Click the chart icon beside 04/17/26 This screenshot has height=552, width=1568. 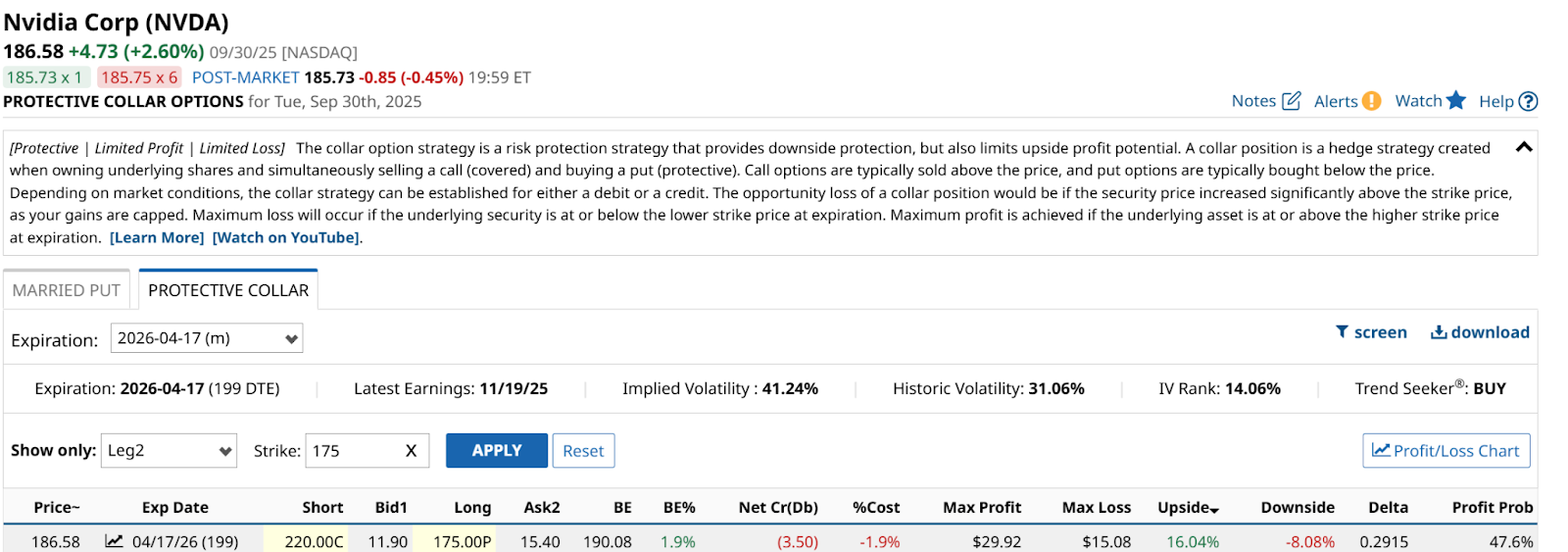click(115, 541)
